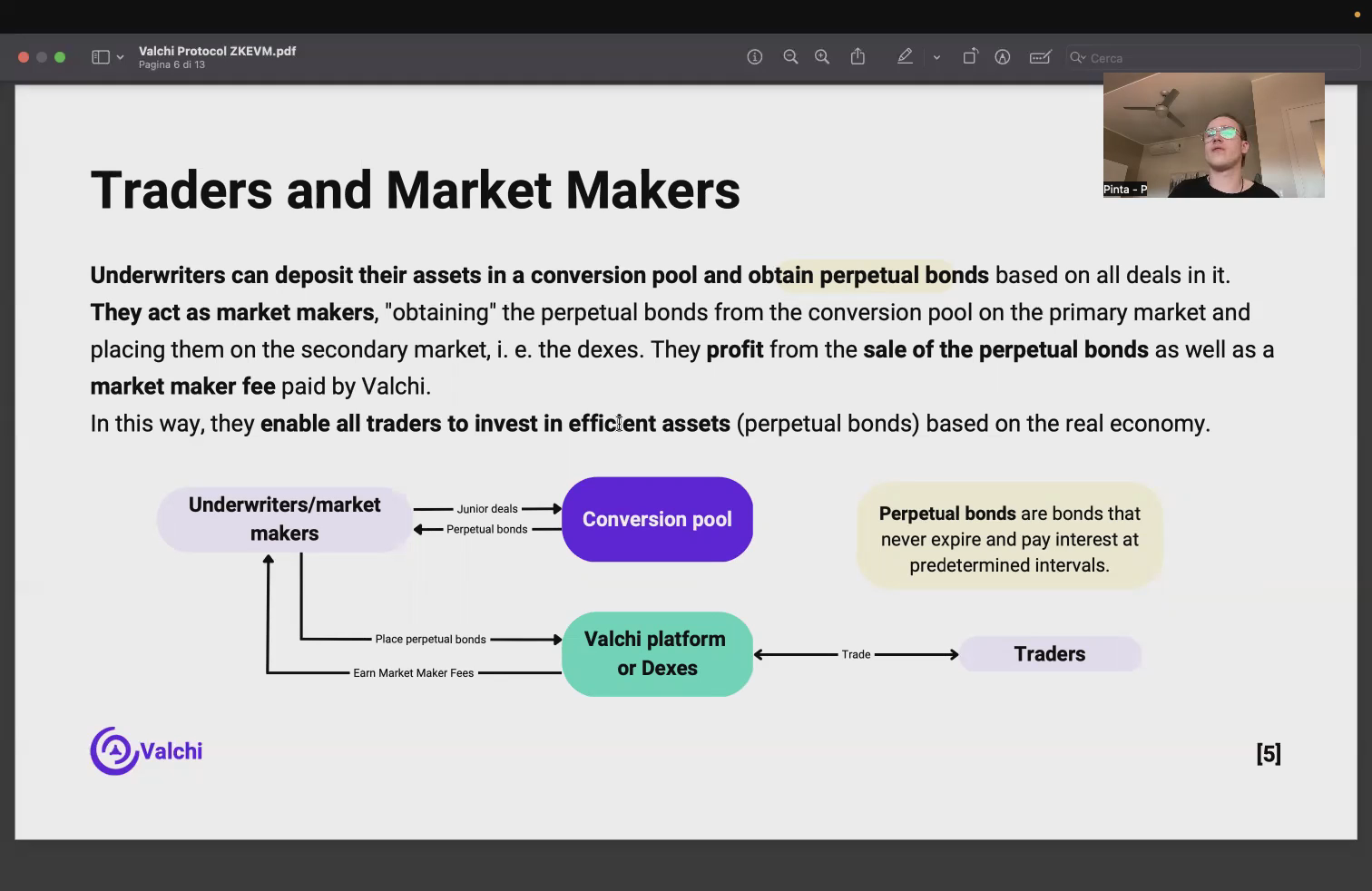Show the document info inspector
Image resolution: width=1372 pixels, height=891 pixels.
754,57
